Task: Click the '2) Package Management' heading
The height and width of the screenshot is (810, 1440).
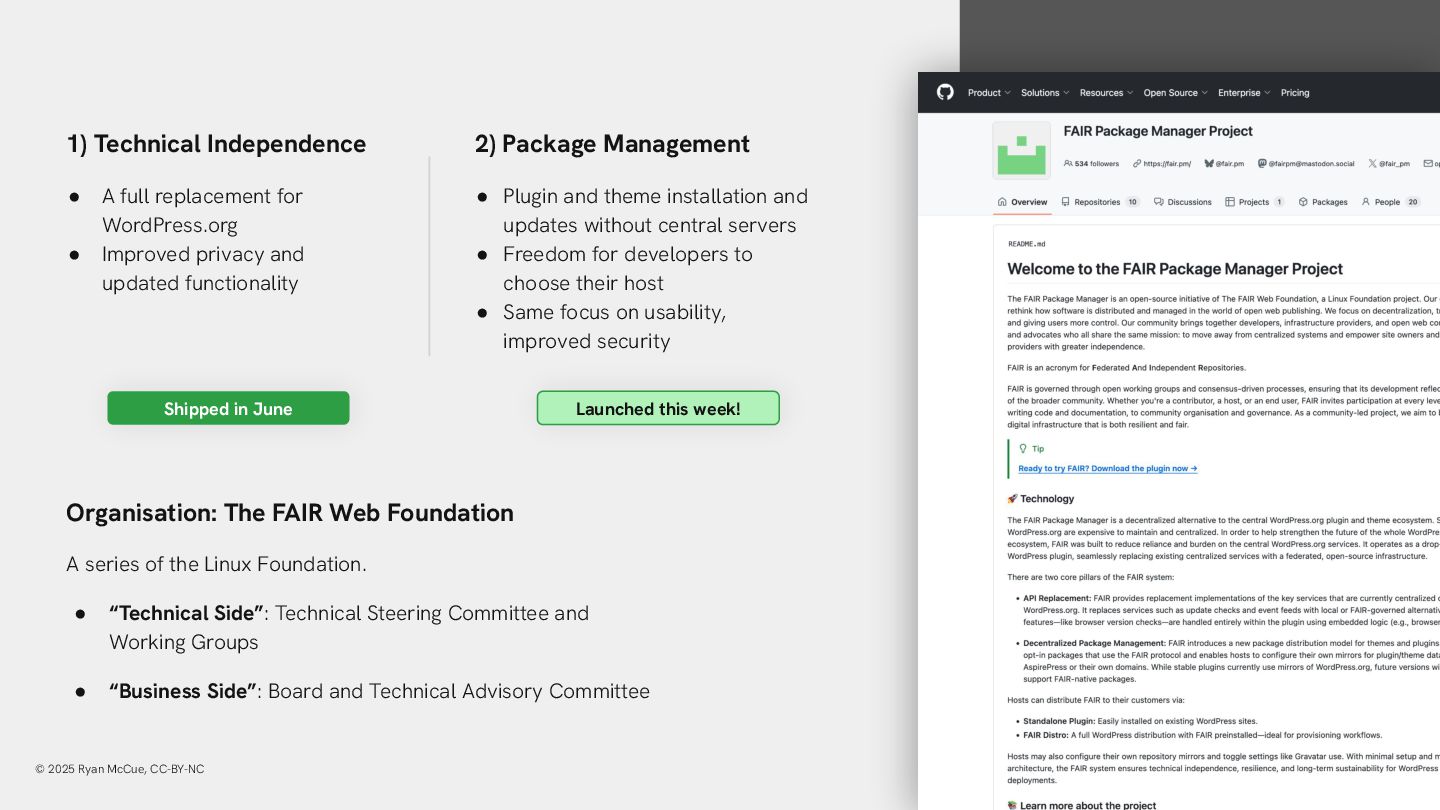Action: coord(612,144)
